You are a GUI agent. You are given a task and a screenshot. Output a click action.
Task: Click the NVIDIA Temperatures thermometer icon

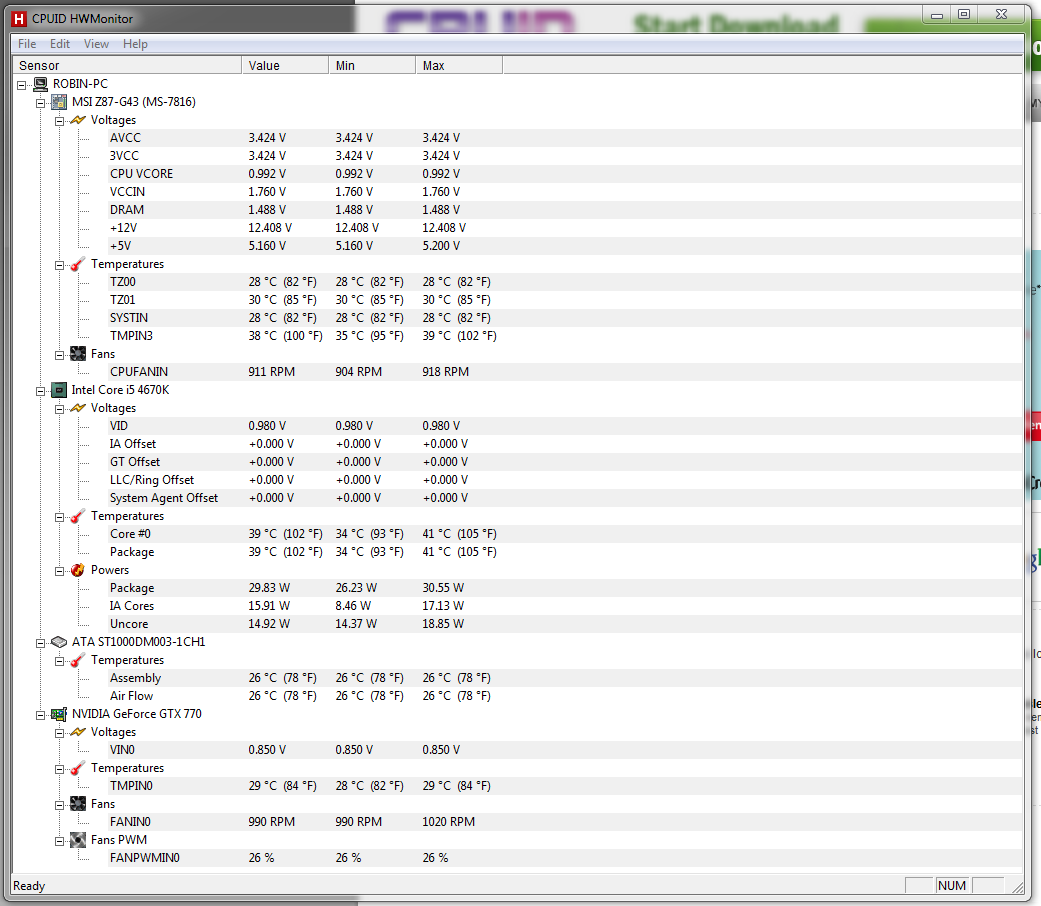coord(78,768)
